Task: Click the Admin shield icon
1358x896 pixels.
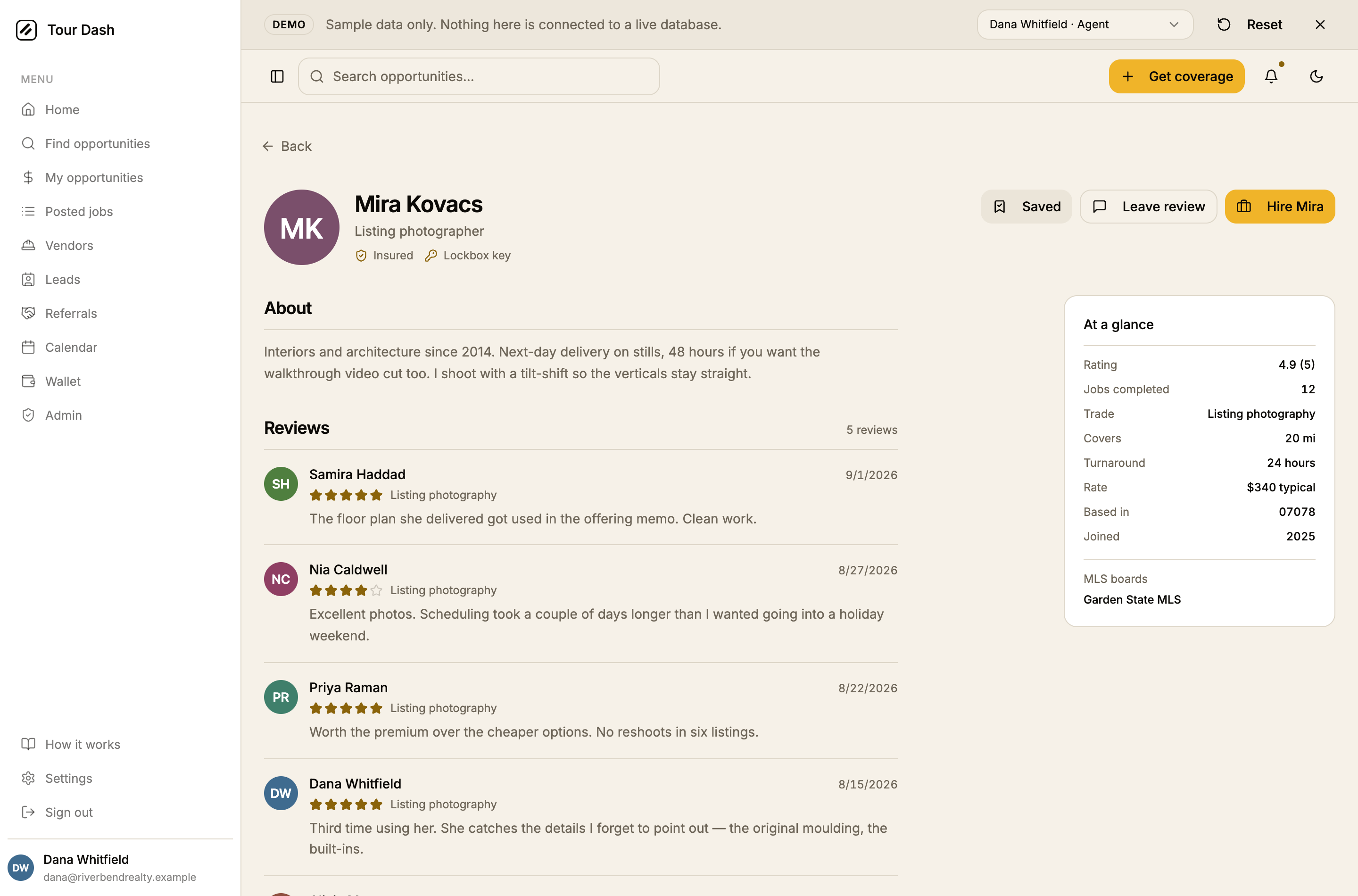Action: point(28,415)
